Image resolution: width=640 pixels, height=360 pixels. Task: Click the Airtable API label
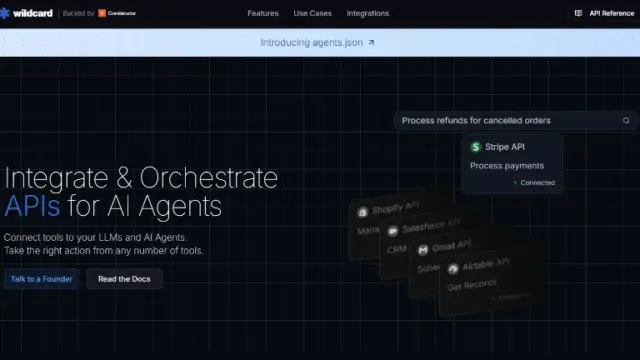coord(486,264)
